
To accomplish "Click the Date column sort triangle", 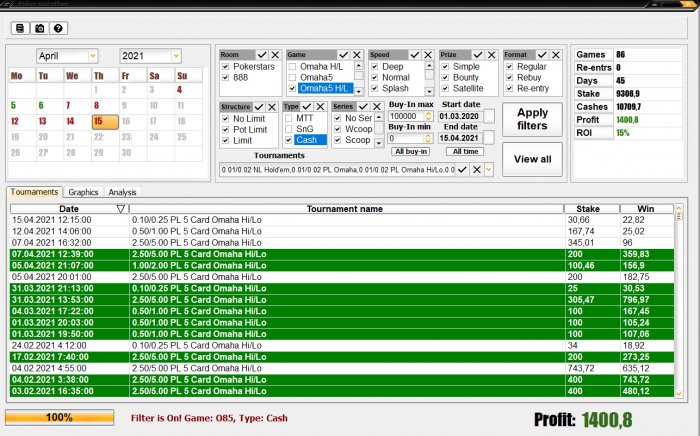I will pyautogui.click(x=121, y=209).
